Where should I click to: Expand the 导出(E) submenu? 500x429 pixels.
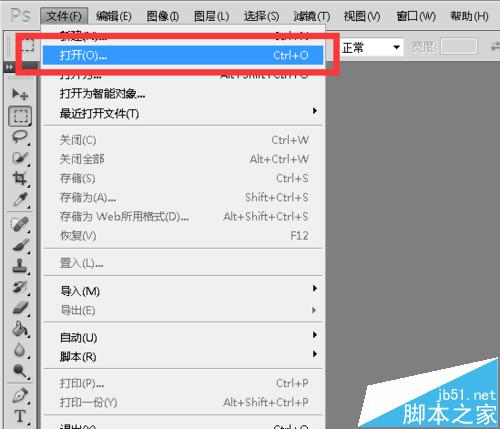pyautogui.click(x=183, y=310)
